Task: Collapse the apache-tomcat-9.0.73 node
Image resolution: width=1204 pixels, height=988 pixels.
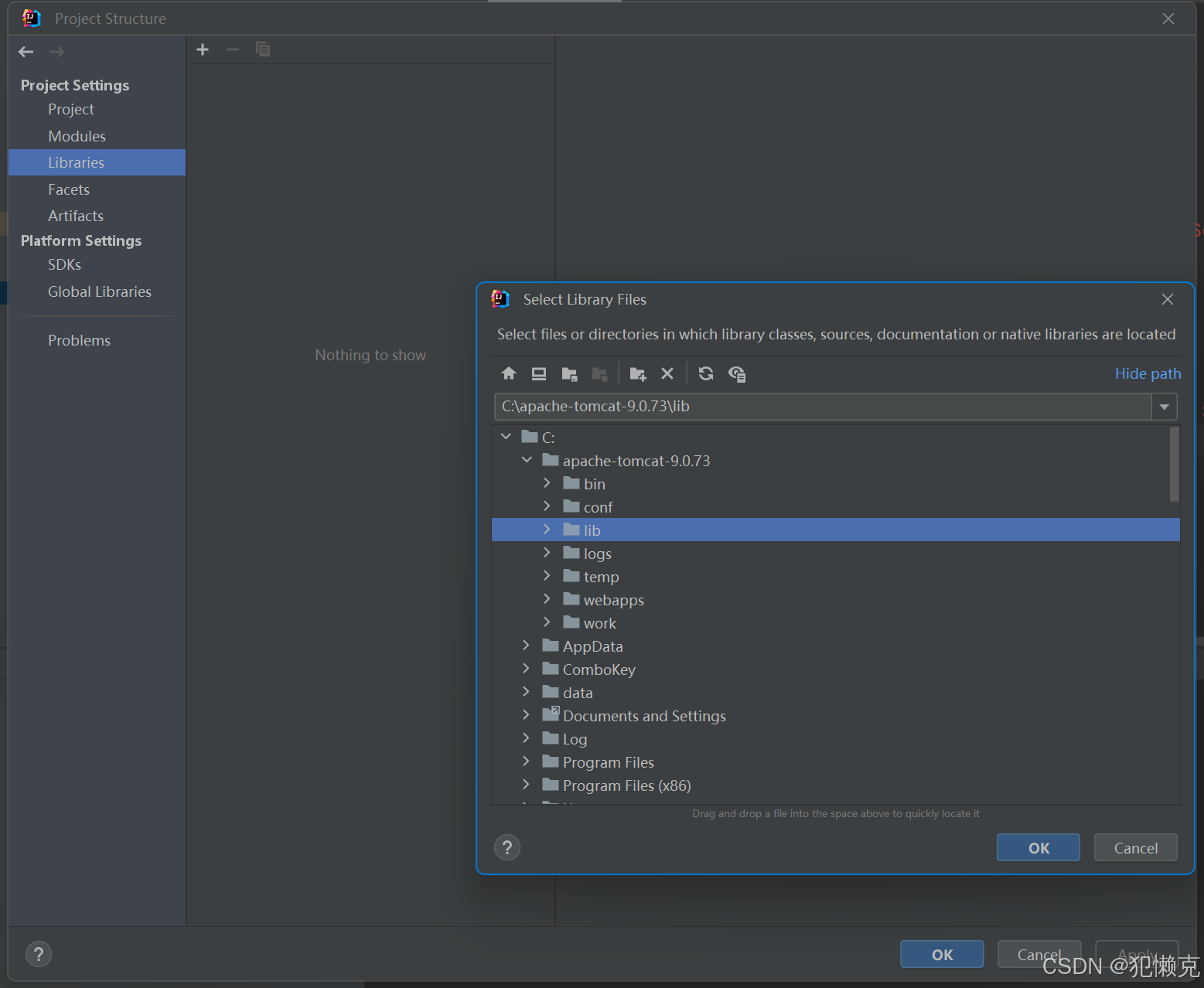Action: [x=527, y=459]
